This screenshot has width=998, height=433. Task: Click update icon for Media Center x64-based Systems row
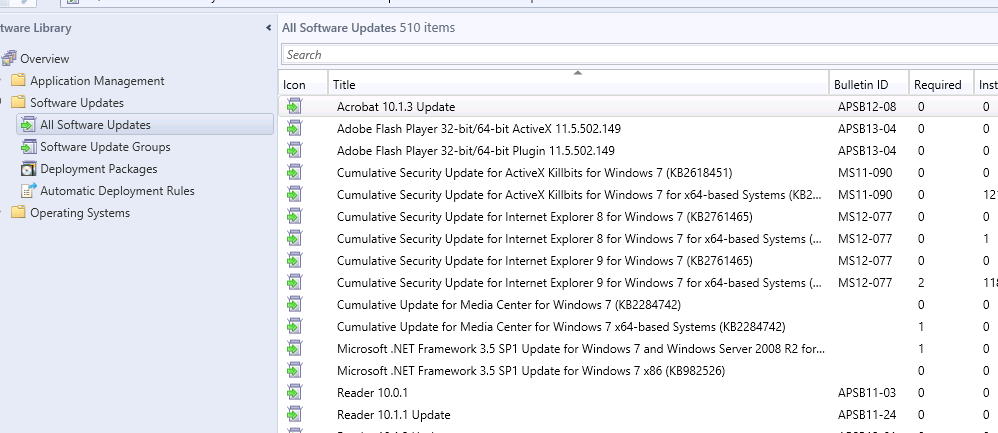293,327
